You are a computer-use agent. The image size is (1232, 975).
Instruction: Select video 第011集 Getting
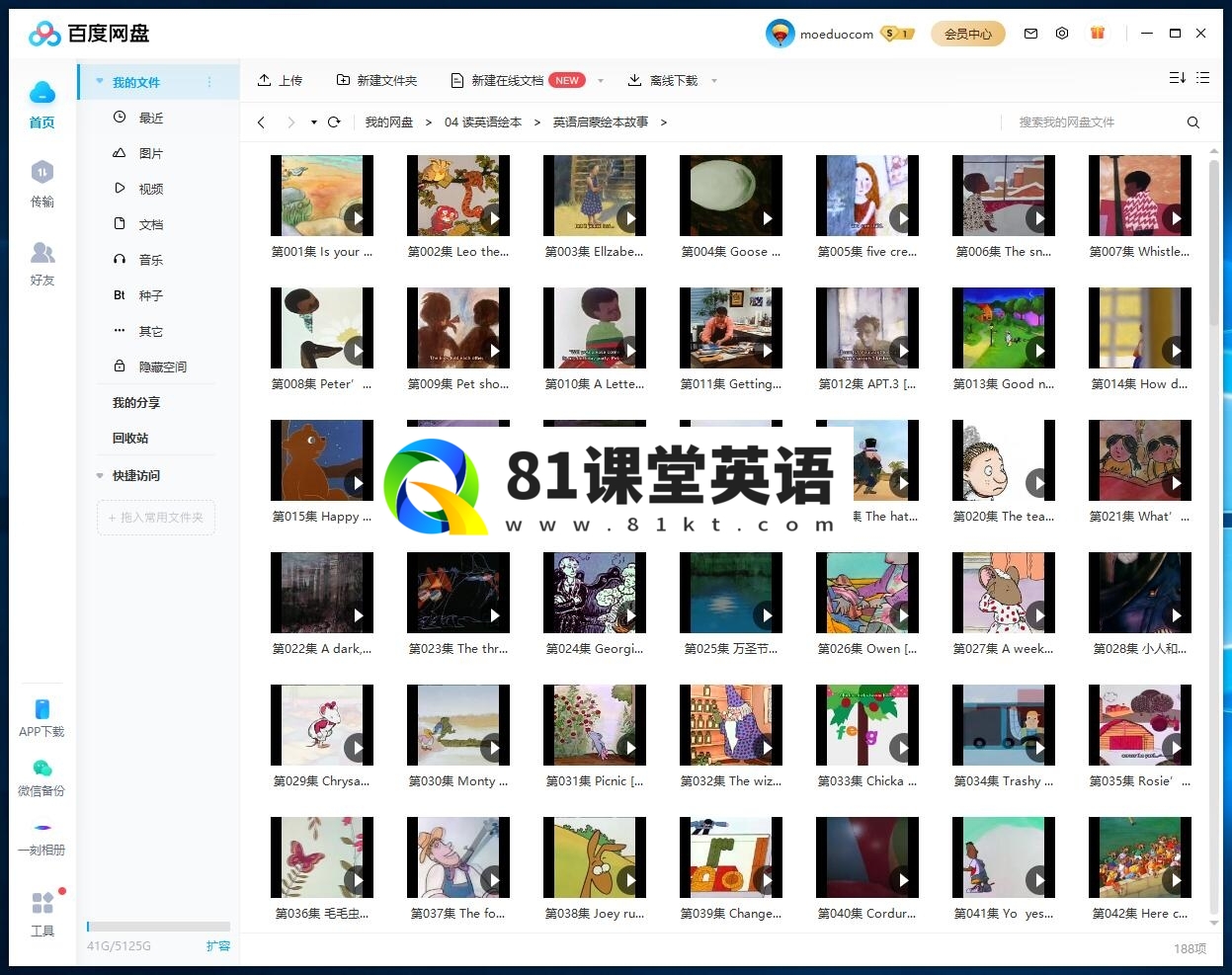(731, 340)
